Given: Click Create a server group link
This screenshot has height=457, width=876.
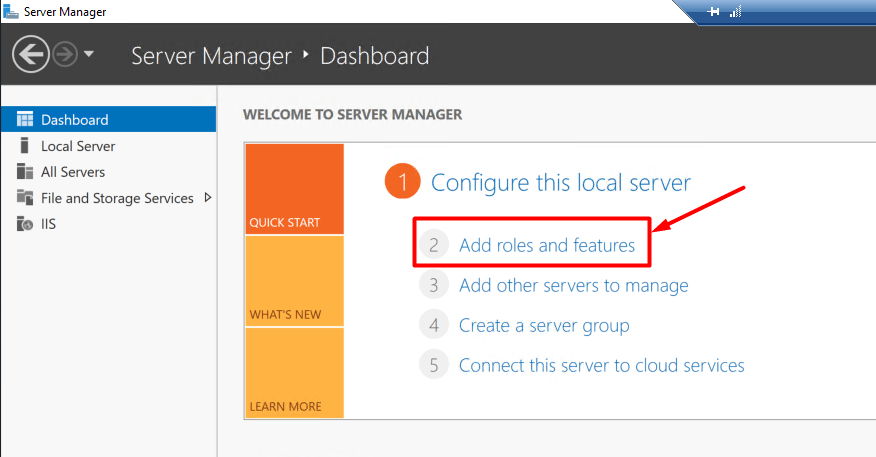Looking at the screenshot, I should click(x=544, y=325).
